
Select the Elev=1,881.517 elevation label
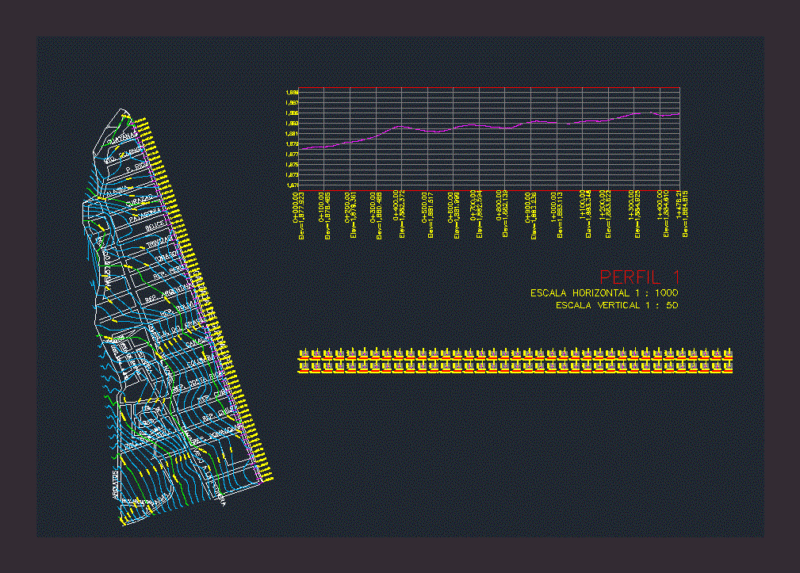[431, 215]
